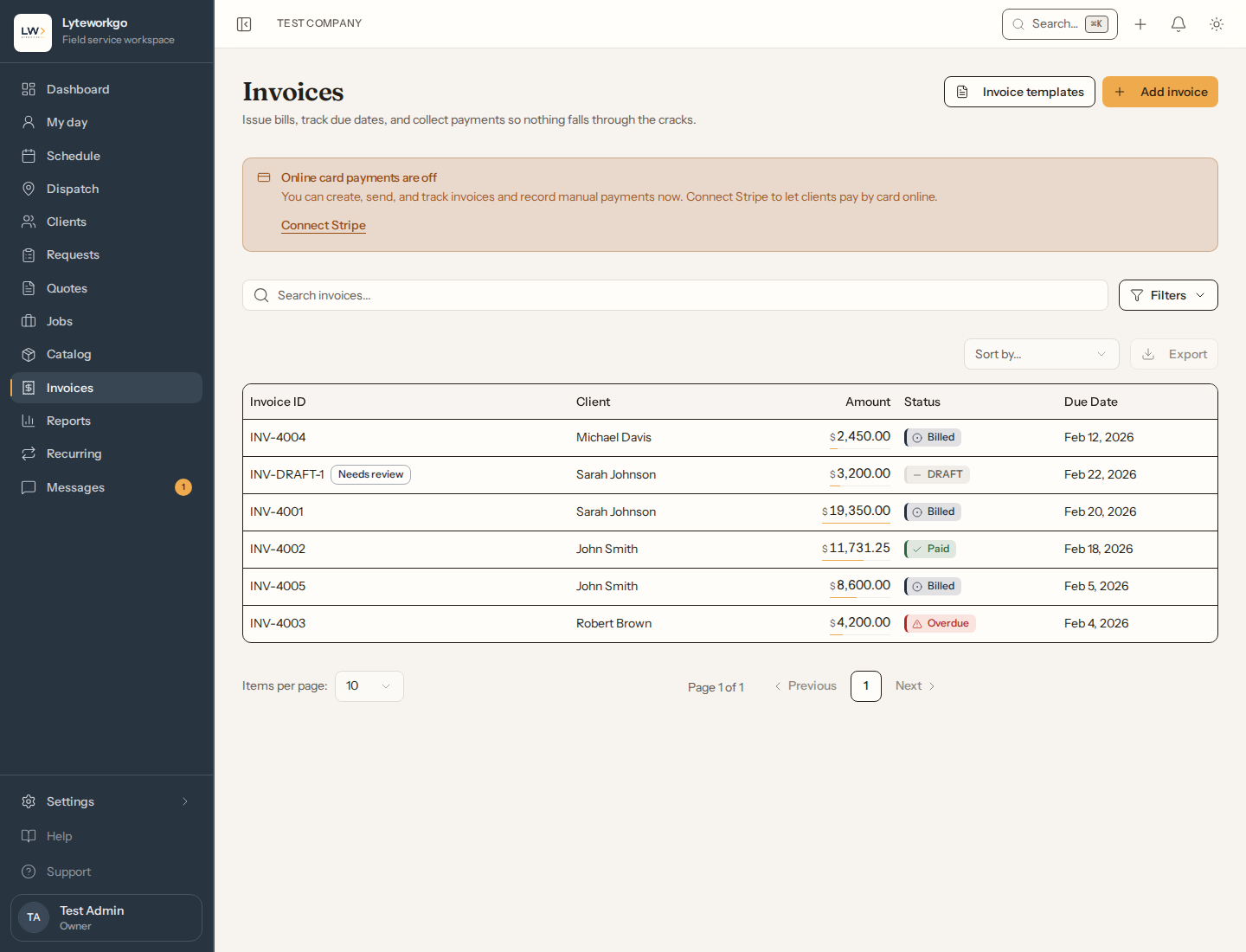Click the Previous page button

(806, 686)
